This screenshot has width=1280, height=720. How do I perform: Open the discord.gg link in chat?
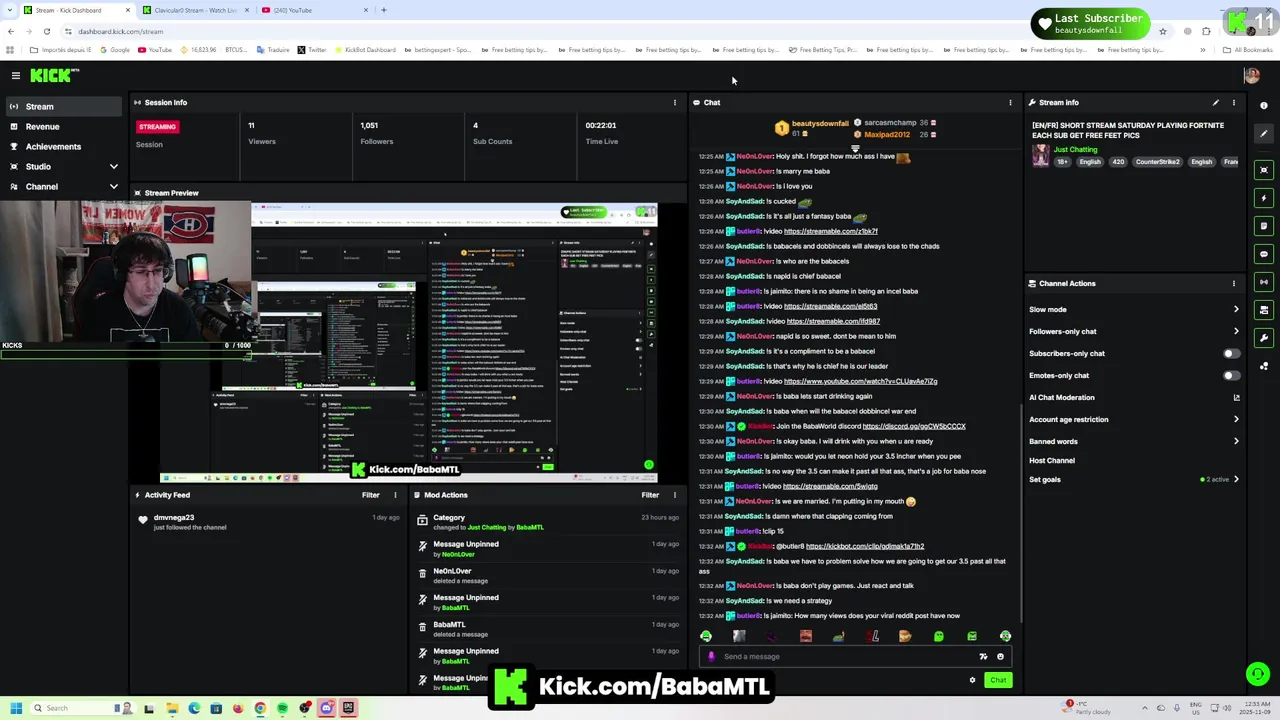click(914, 426)
